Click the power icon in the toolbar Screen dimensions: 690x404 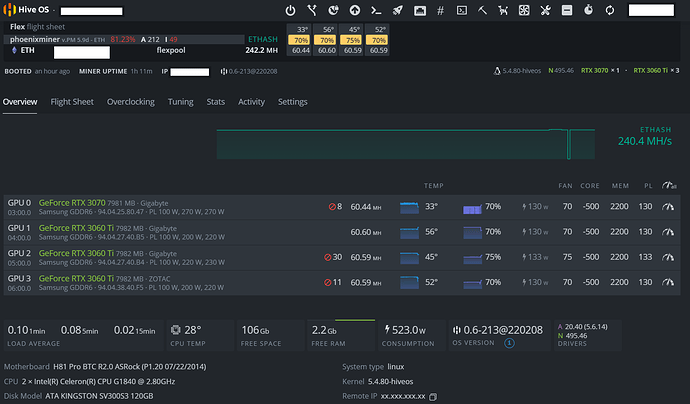pos(290,10)
